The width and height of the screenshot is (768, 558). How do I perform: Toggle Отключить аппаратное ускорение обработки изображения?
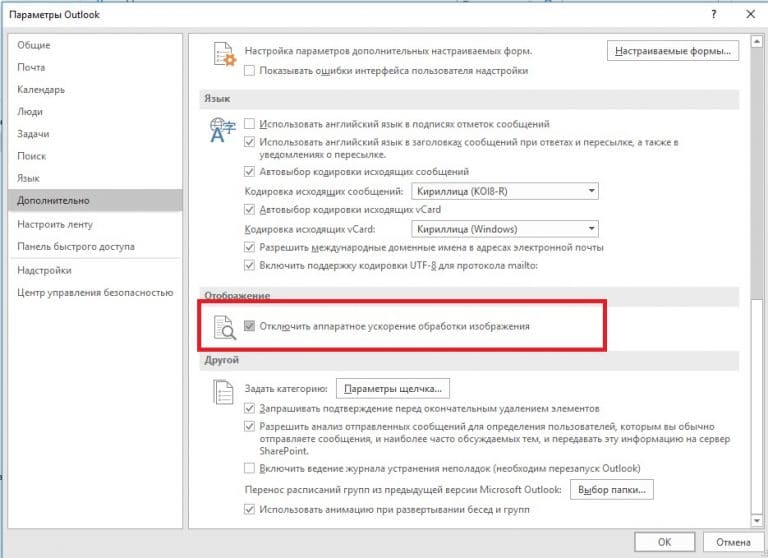250,326
